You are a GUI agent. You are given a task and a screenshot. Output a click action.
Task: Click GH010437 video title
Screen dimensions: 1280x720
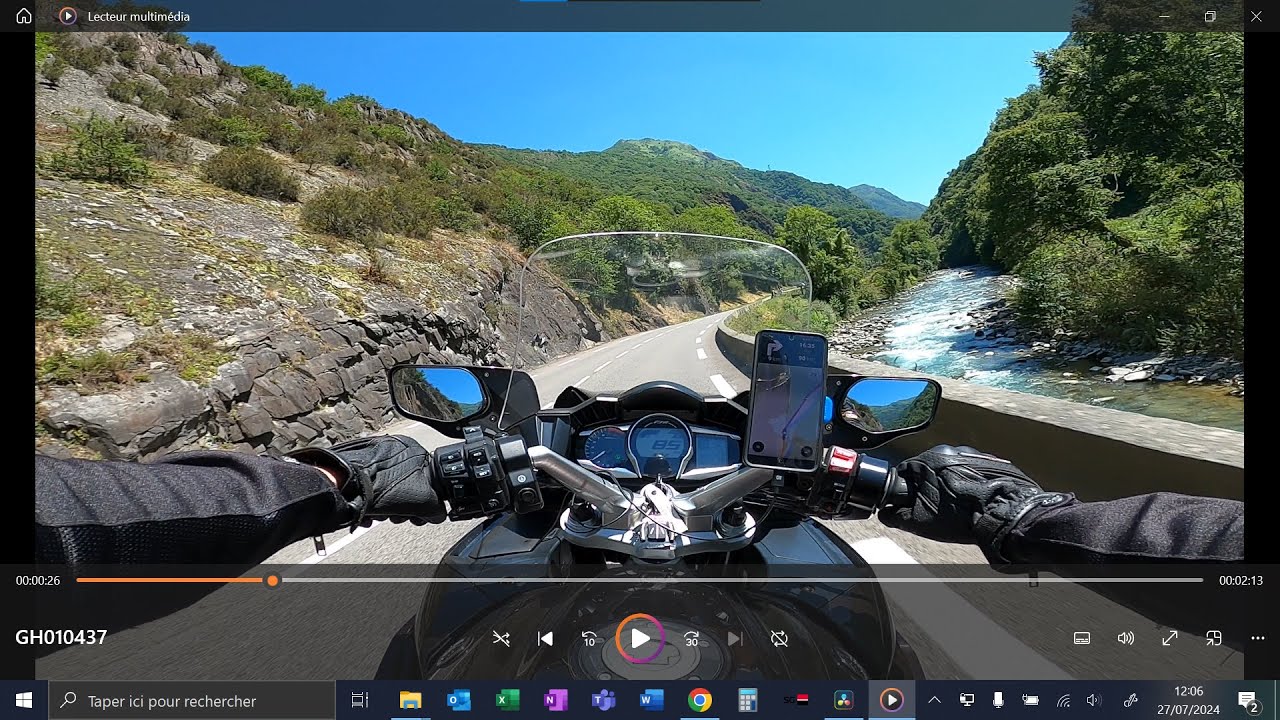[x=61, y=638]
